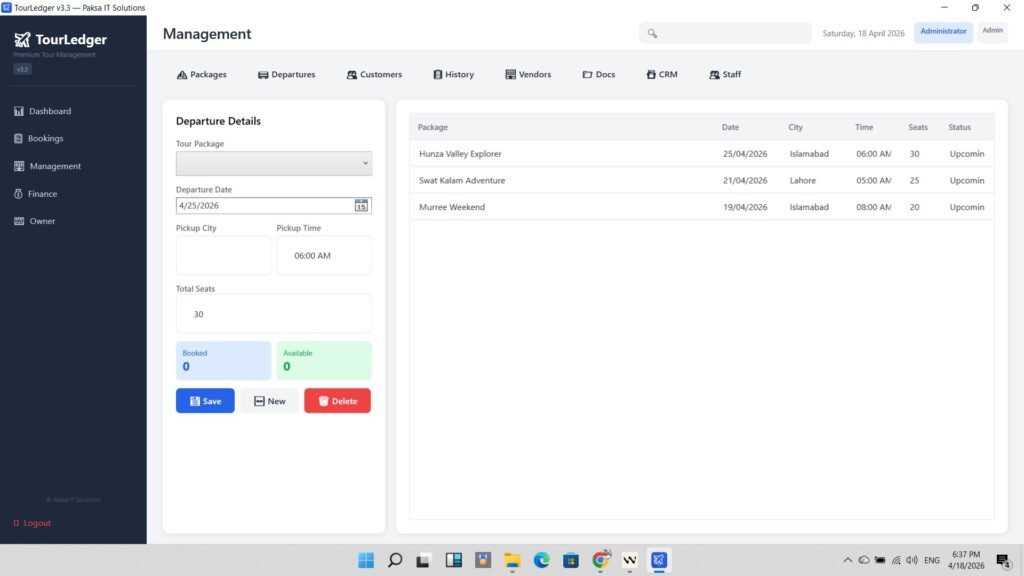Open the Staff section icon
The image size is (1024, 576).
pos(714,75)
